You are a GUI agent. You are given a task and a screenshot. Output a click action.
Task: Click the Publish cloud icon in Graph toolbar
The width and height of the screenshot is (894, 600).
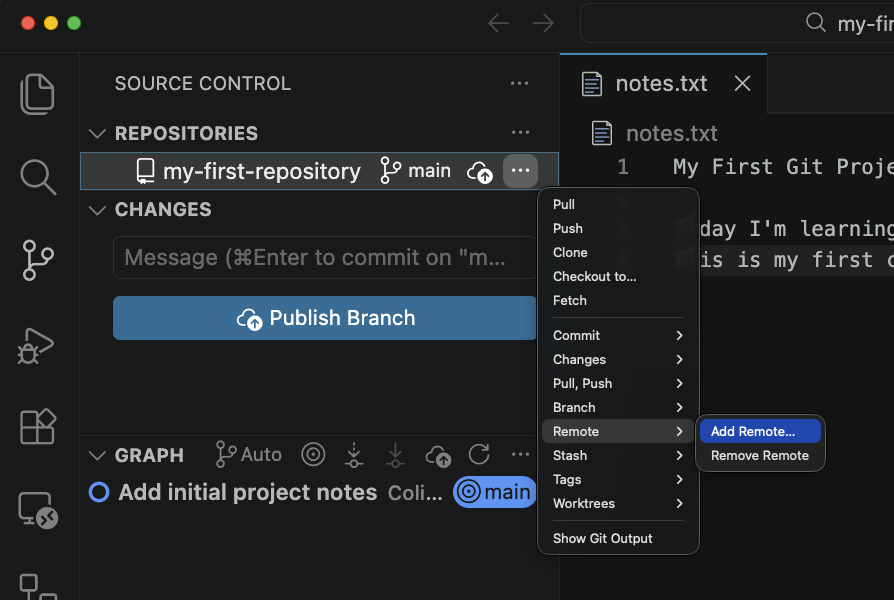[x=438, y=456]
